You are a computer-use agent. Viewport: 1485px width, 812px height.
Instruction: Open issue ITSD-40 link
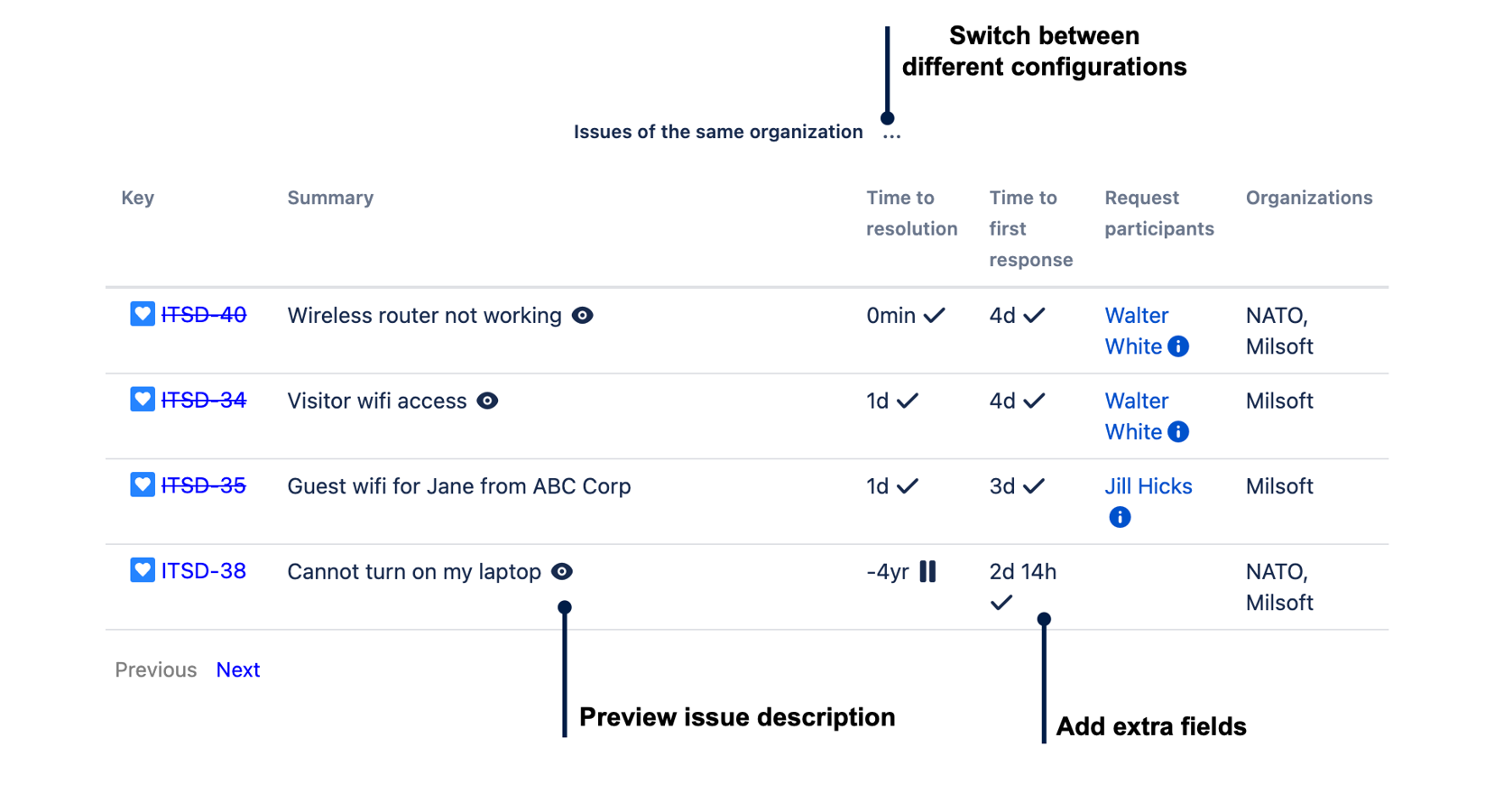coord(203,315)
